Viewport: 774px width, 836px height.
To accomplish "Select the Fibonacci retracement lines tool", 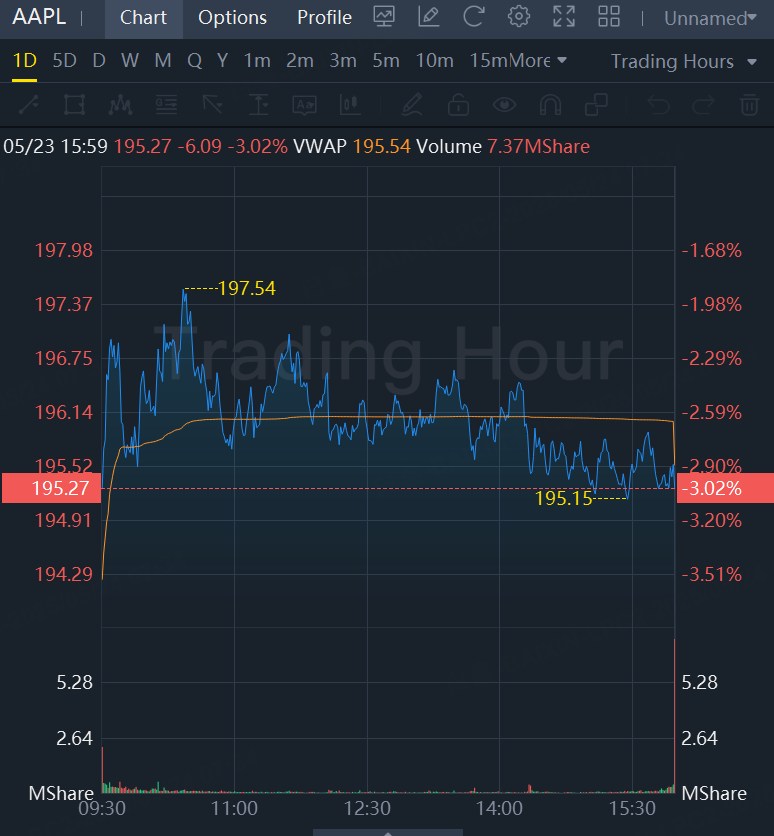I will (x=166, y=105).
